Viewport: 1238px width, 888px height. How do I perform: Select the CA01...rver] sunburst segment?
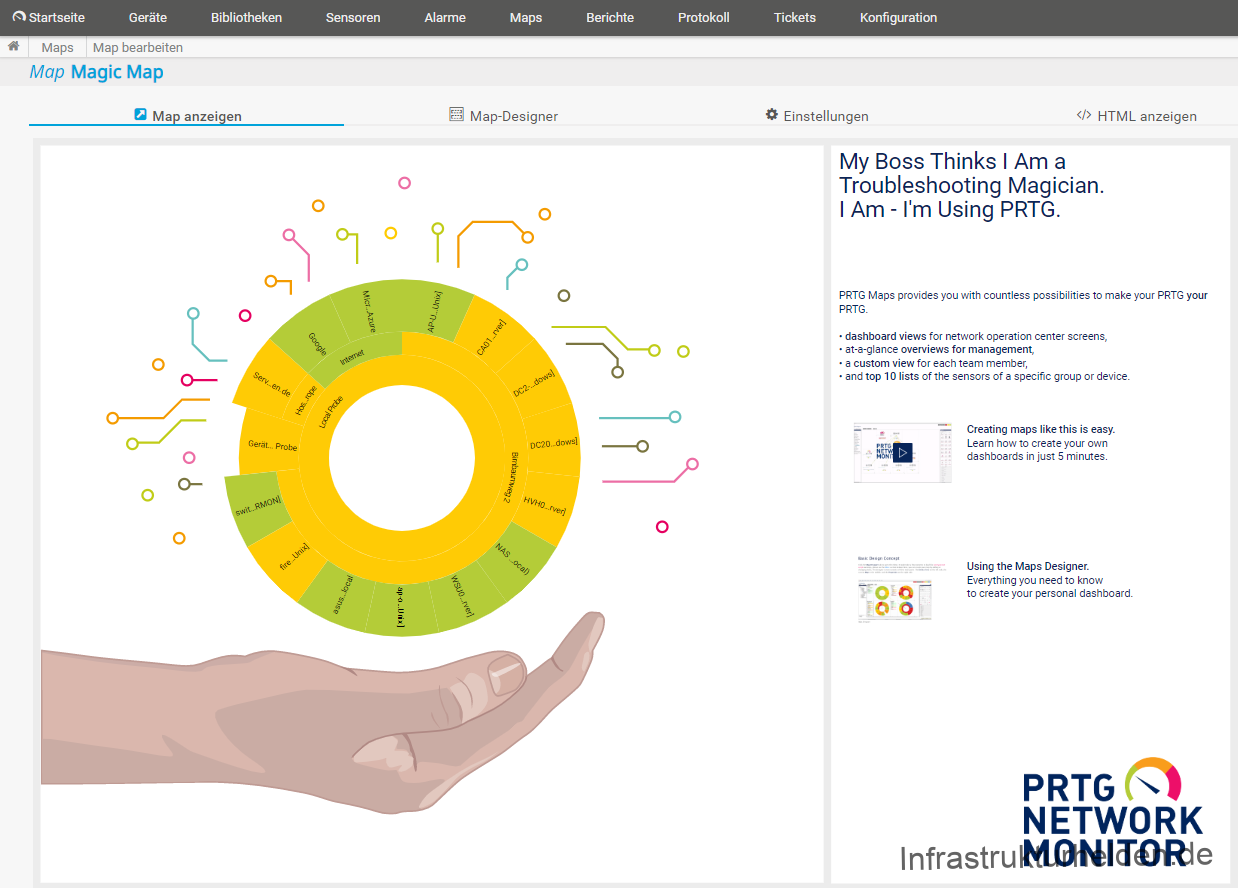coord(491,335)
